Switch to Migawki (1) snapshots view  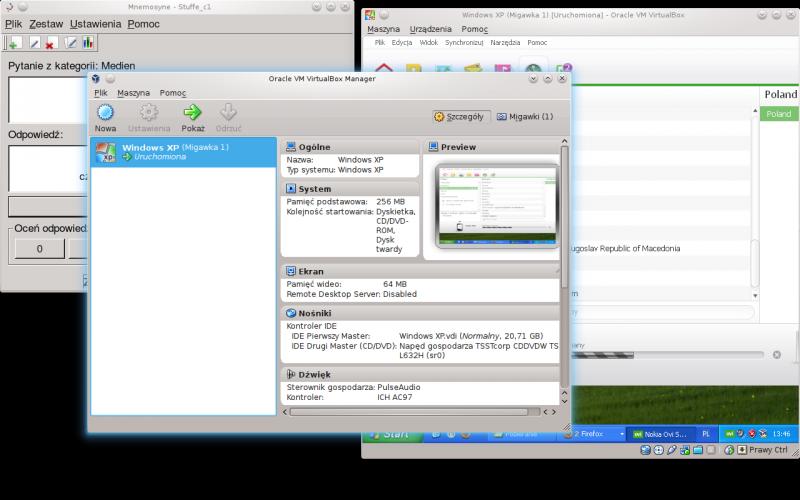pyautogui.click(x=524, y=116)
